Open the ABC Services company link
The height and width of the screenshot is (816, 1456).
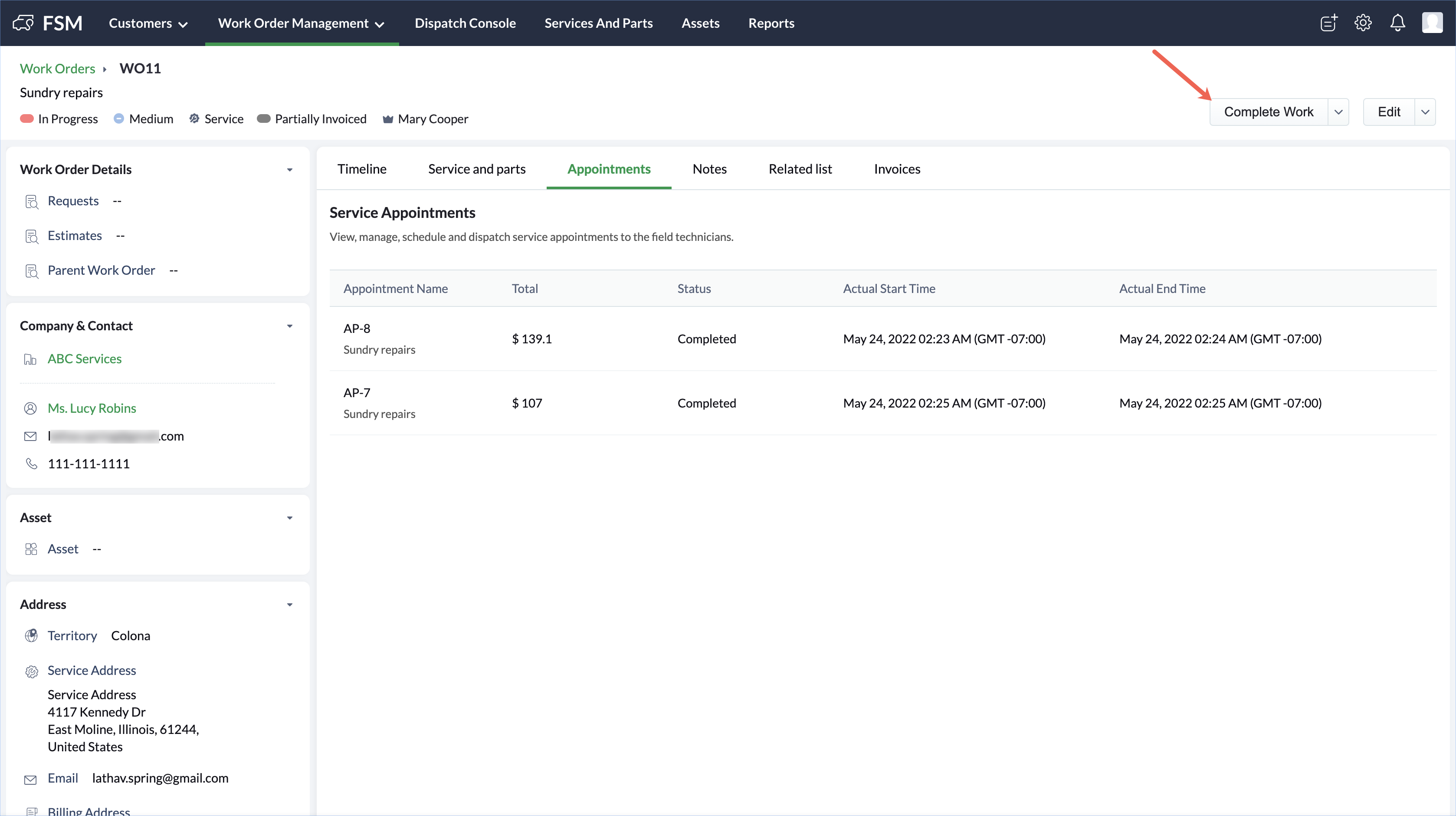point(85,359)
